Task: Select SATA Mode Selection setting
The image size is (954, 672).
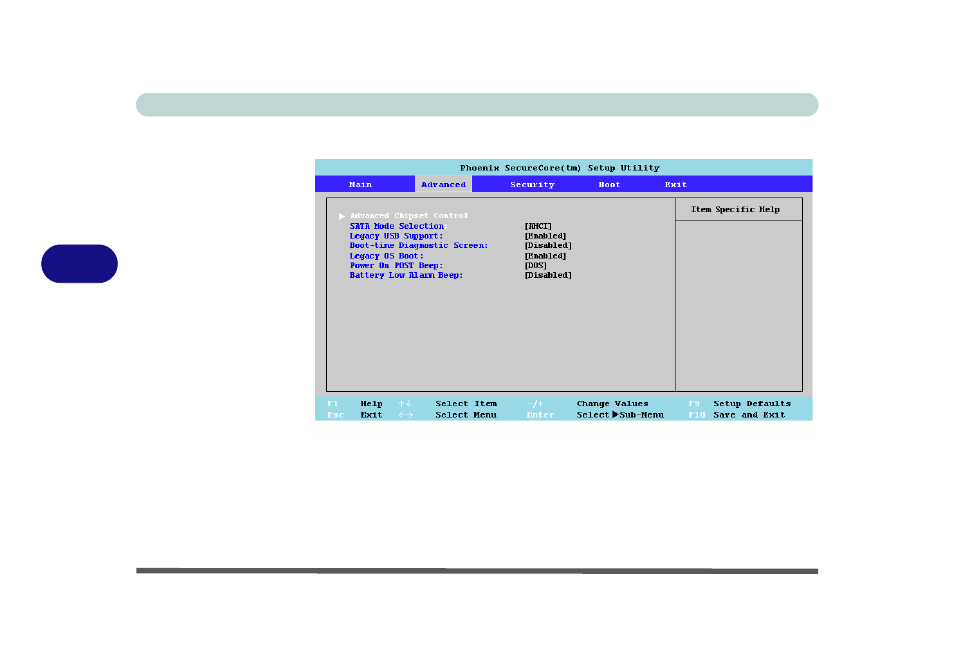Action: tap(397, 226)
